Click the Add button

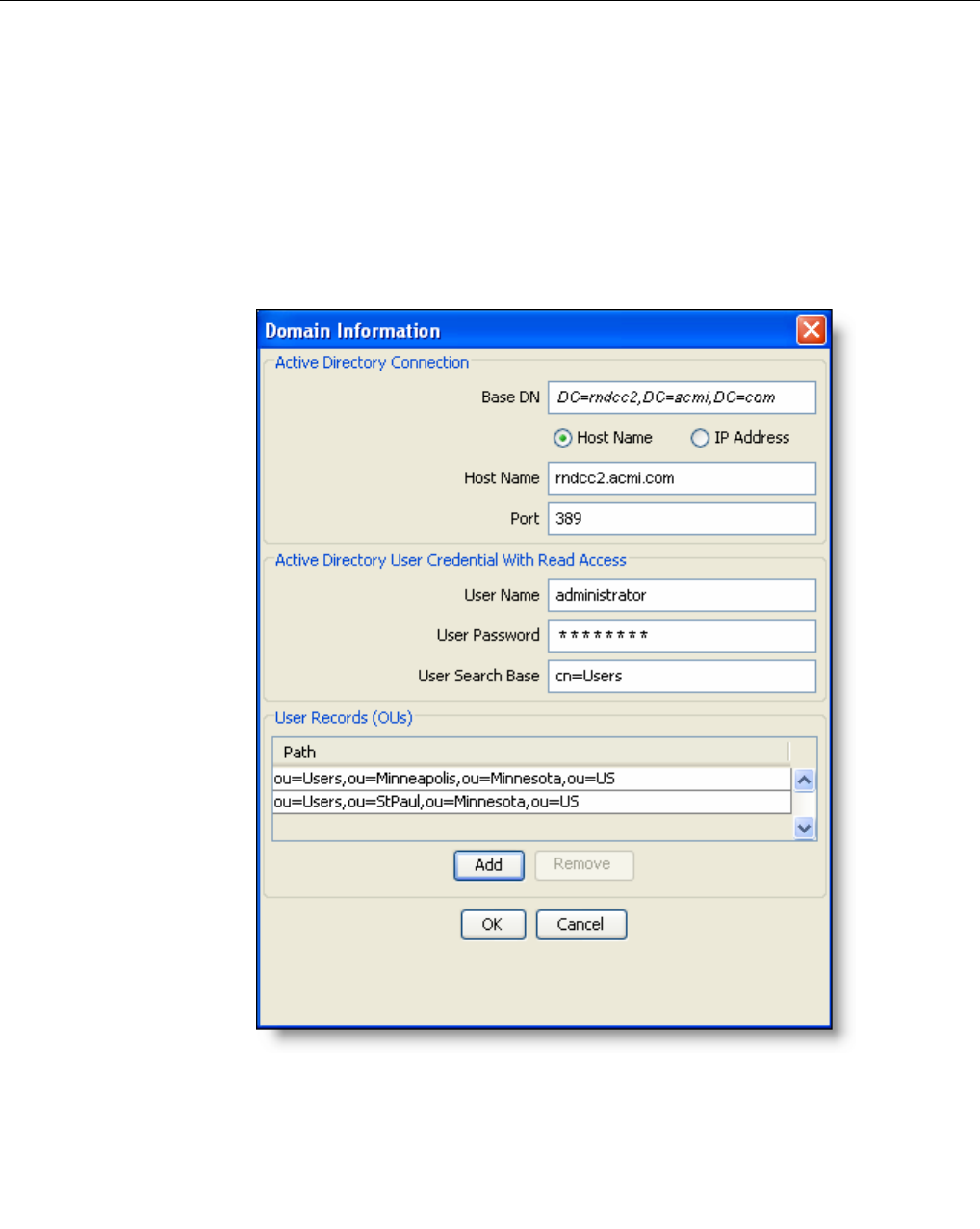tap(489, 865)
